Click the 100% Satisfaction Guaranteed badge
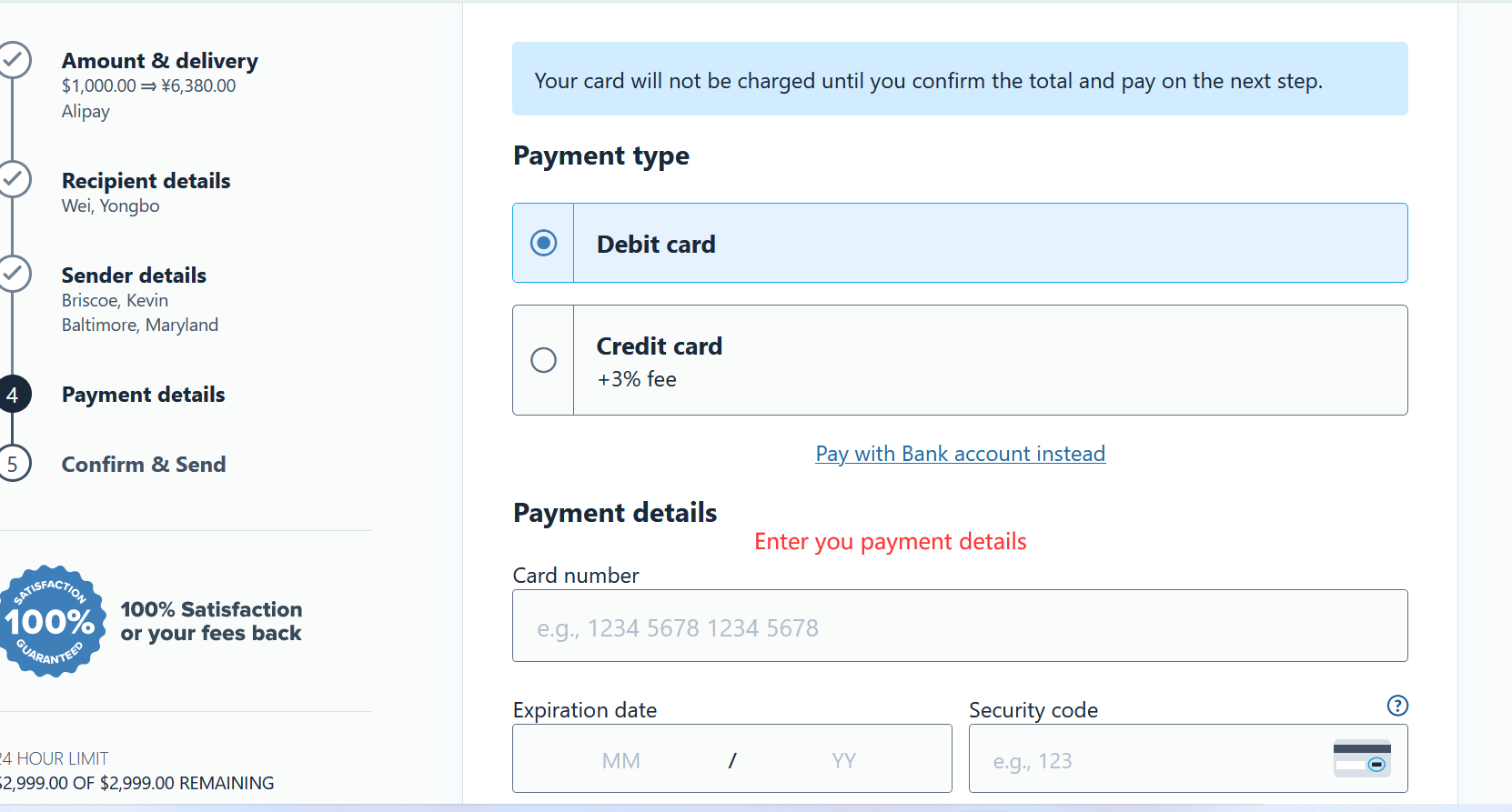Viewport: 1512px width, 812px height. (x=52, y=621)
